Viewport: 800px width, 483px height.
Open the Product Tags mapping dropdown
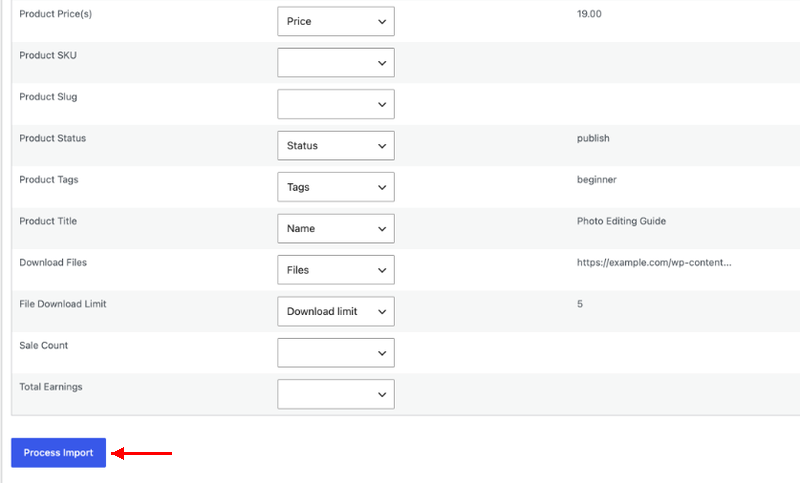pyautogui.click(x=336, y=187)
